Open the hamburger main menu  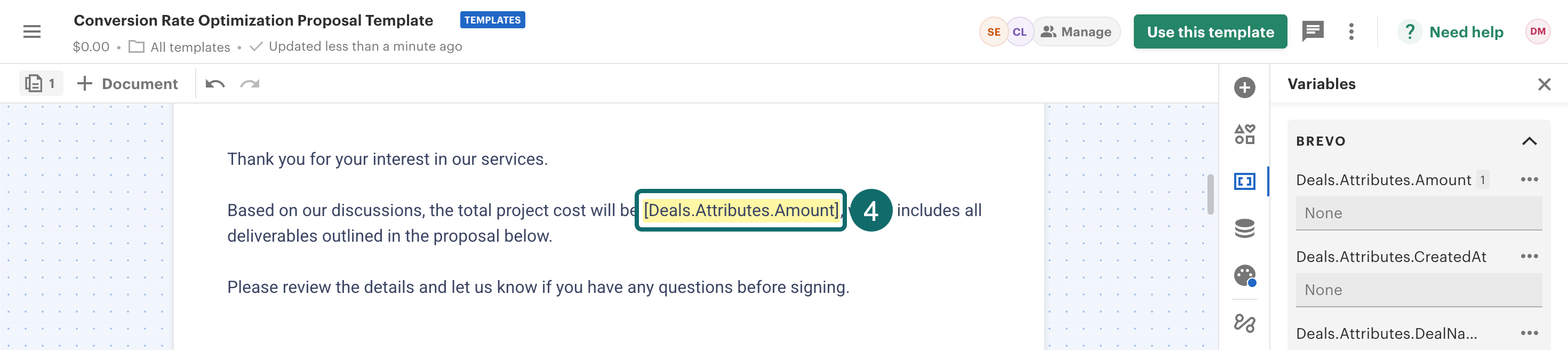(31, 31)
